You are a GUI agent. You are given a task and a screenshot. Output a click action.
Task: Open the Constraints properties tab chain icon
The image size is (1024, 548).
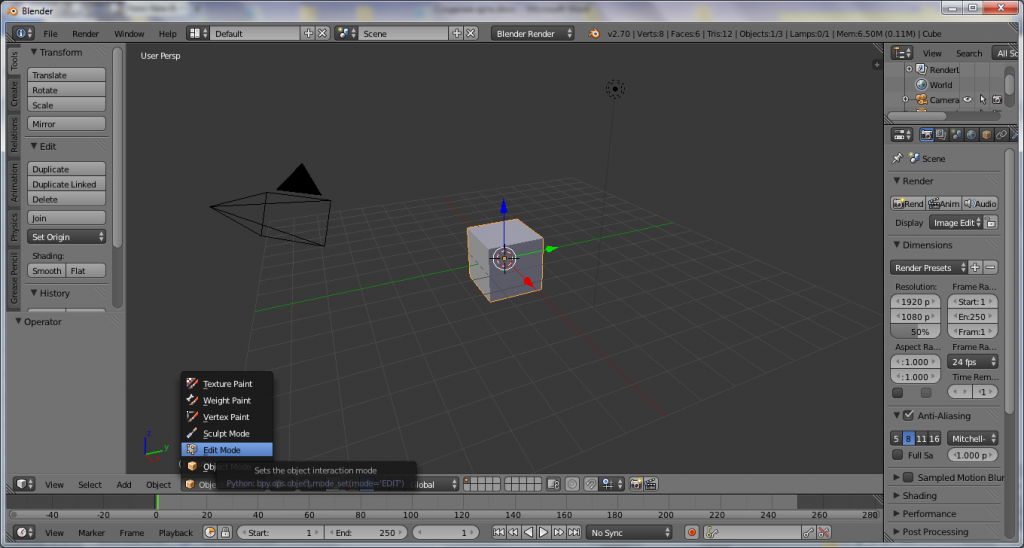coord(1001,135)
